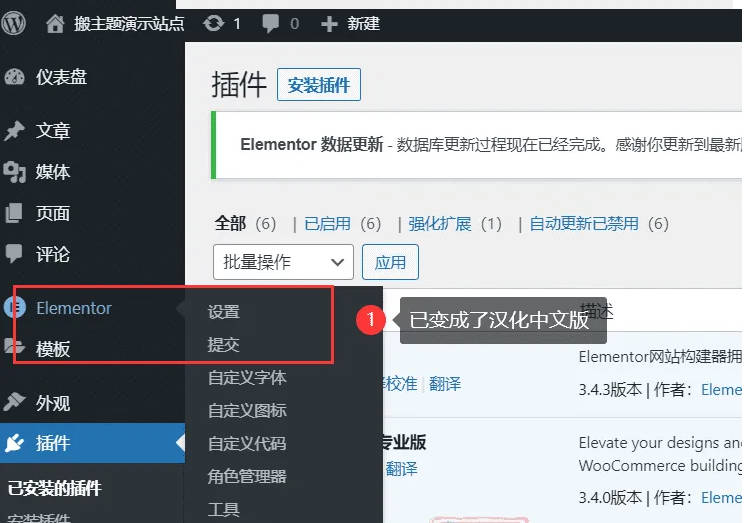Click 翻译 link in 专业版 row
Screen dimensions: 744x523
pos(401,469)
